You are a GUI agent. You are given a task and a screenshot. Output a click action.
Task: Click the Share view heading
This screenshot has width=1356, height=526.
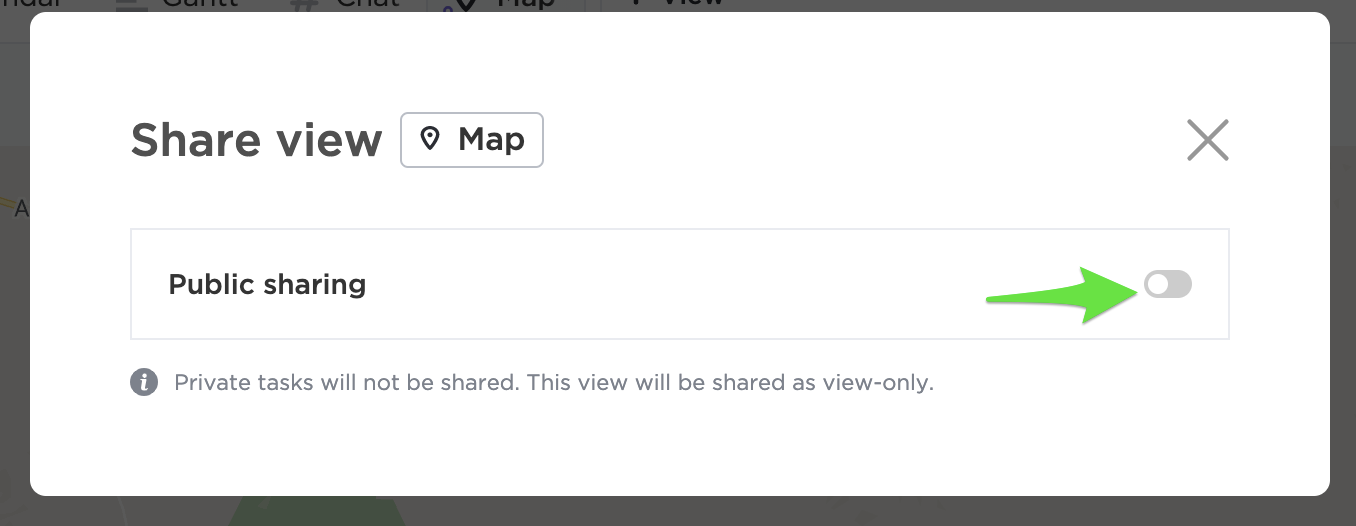256,140
